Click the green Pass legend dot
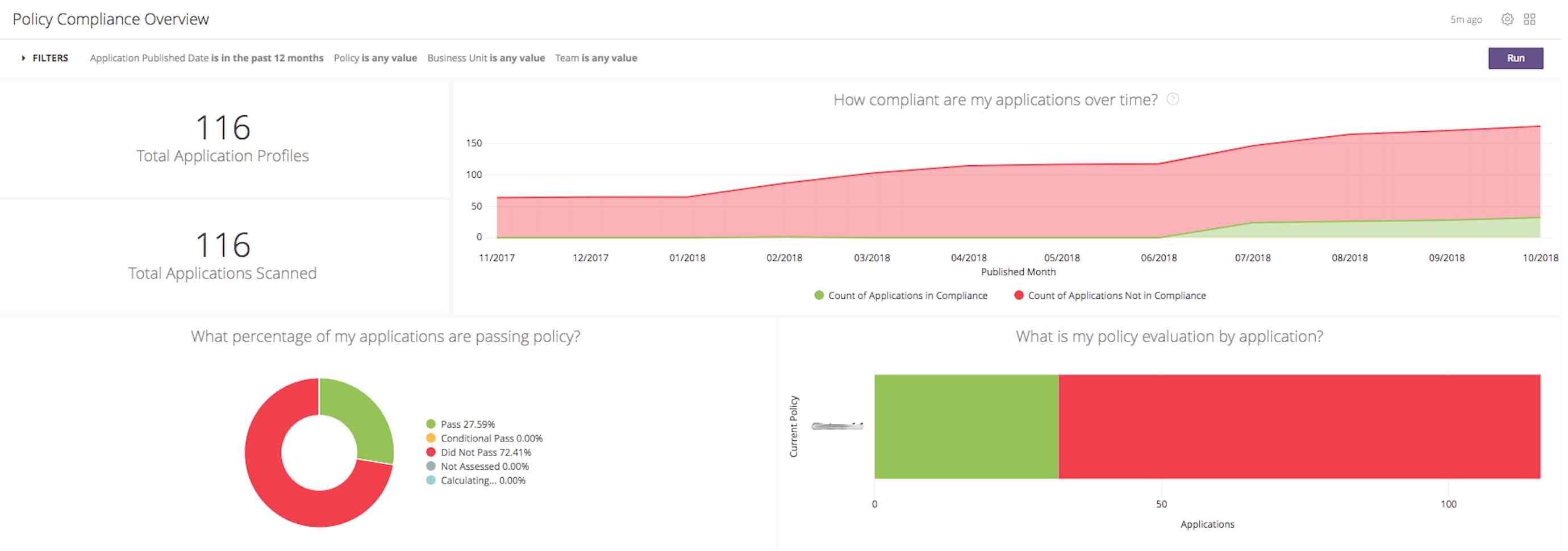This screenshot has height=551, width=1568. click(431, 424)
